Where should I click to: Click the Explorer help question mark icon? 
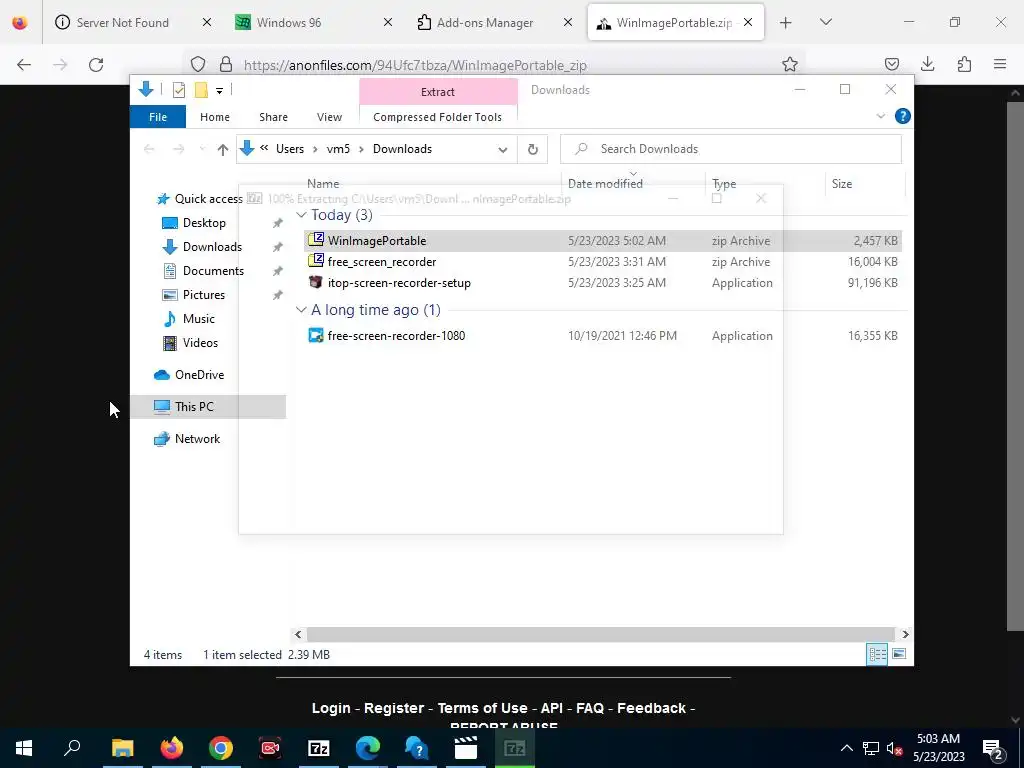tap(903, 116)
